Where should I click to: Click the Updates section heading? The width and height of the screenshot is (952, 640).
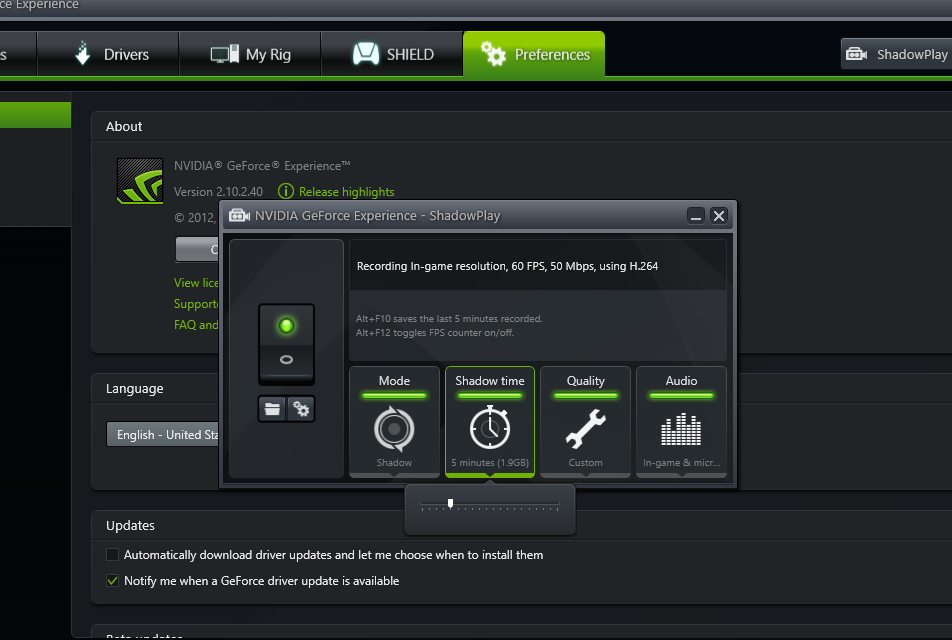(x=131, y=525)
